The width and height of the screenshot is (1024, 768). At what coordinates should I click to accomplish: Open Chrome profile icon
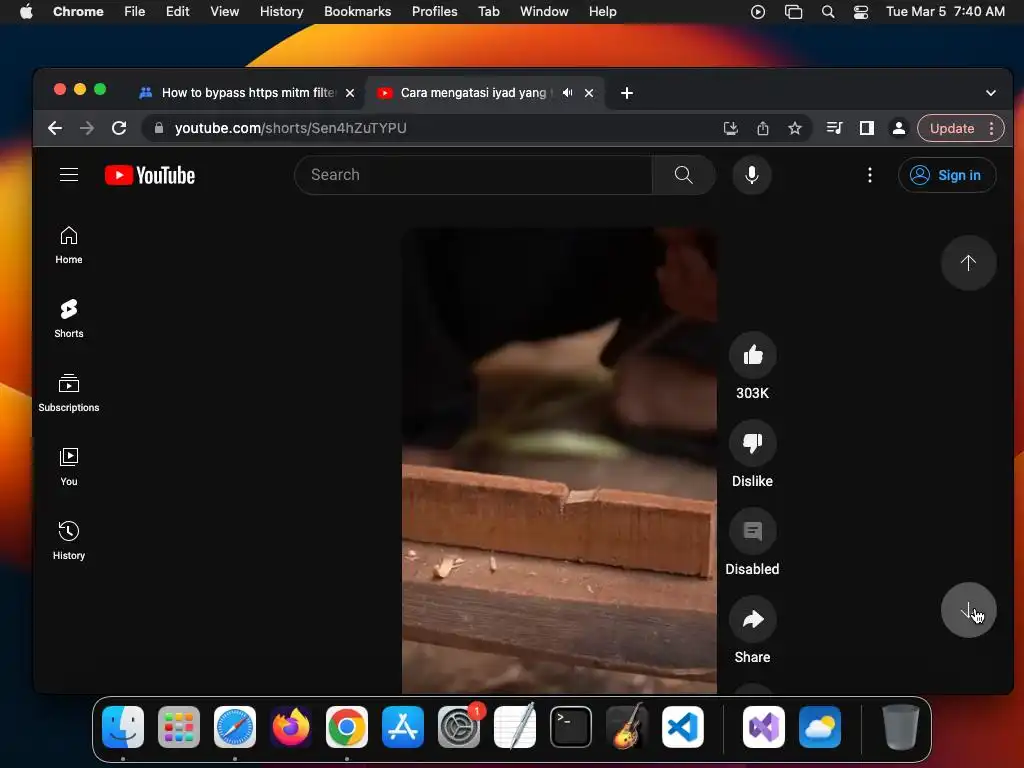[899, 128]
